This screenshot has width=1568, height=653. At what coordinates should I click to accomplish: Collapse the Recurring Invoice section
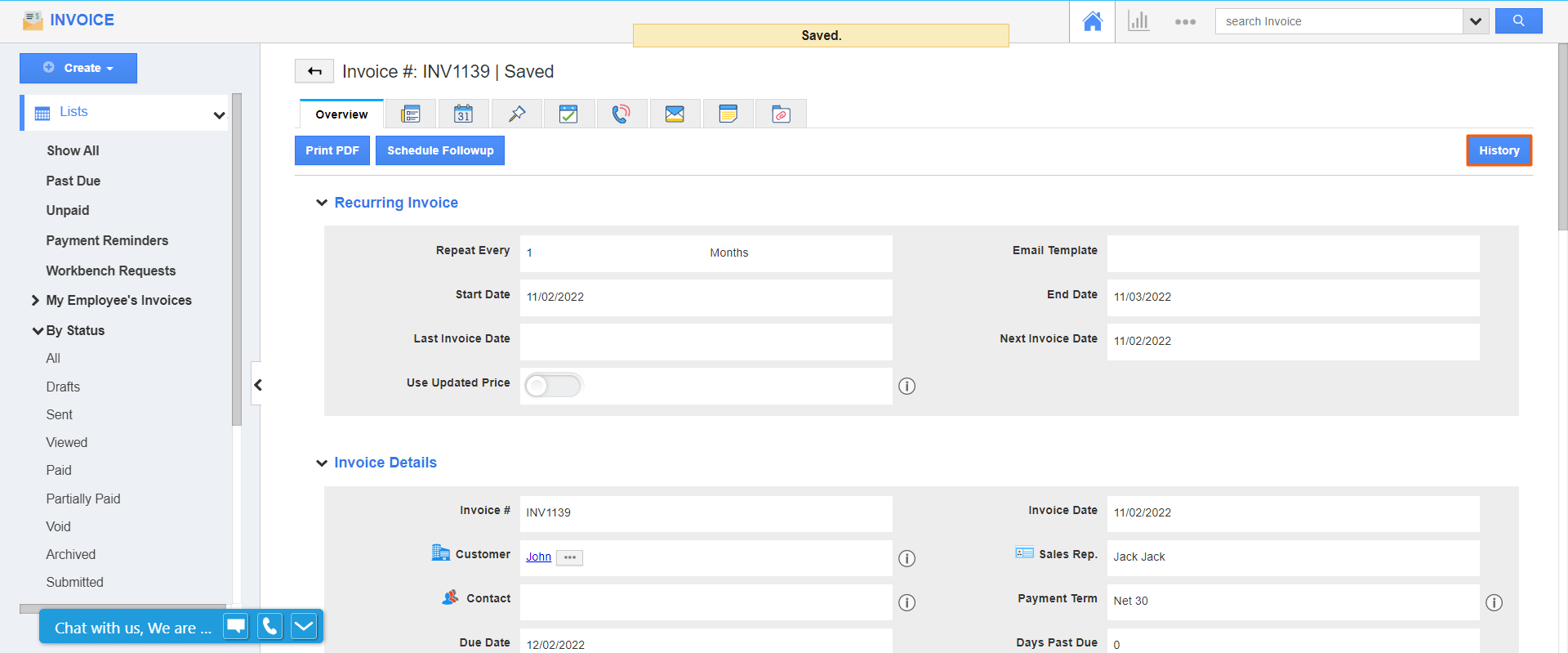pyautogui.click(x=322, y=203)
